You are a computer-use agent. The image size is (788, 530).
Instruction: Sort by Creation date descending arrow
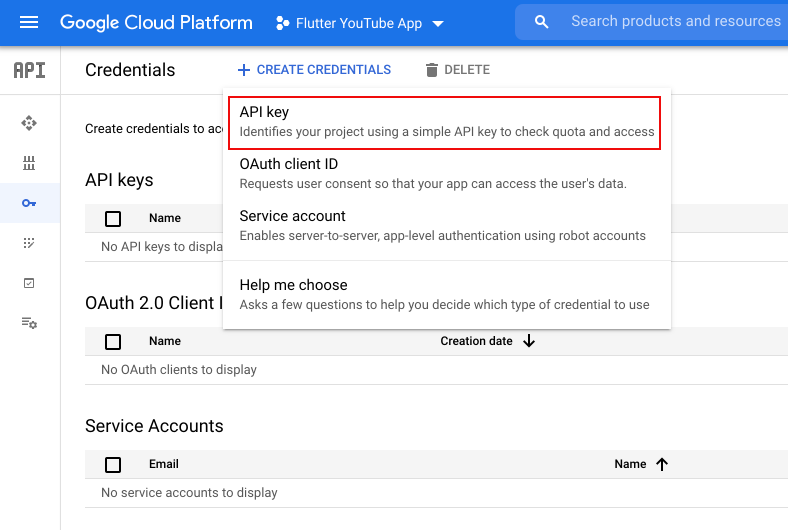pyautogui.click(x=529, y=341)
